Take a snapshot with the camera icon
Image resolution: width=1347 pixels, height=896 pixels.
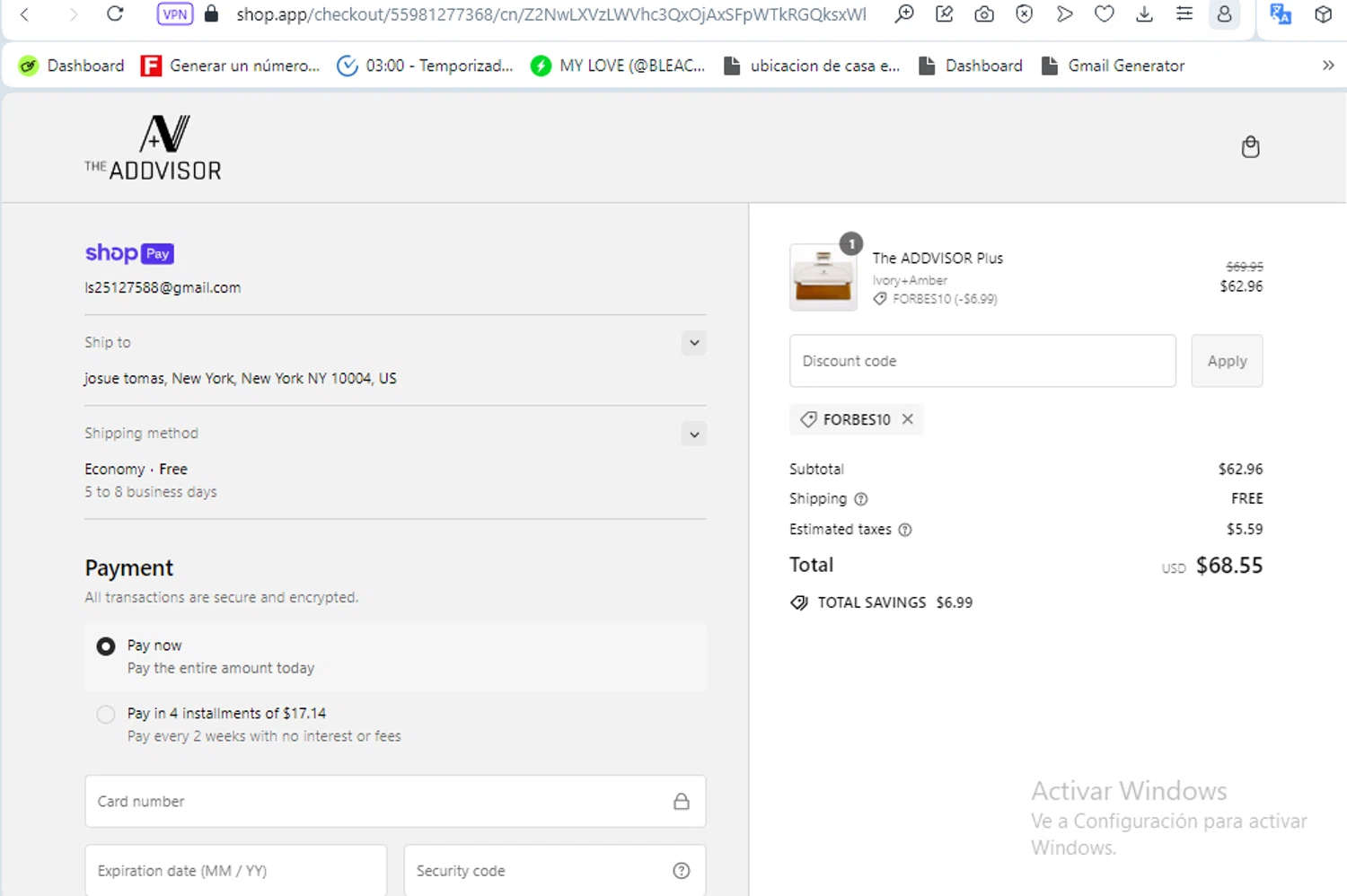click(x=984, y=13)
